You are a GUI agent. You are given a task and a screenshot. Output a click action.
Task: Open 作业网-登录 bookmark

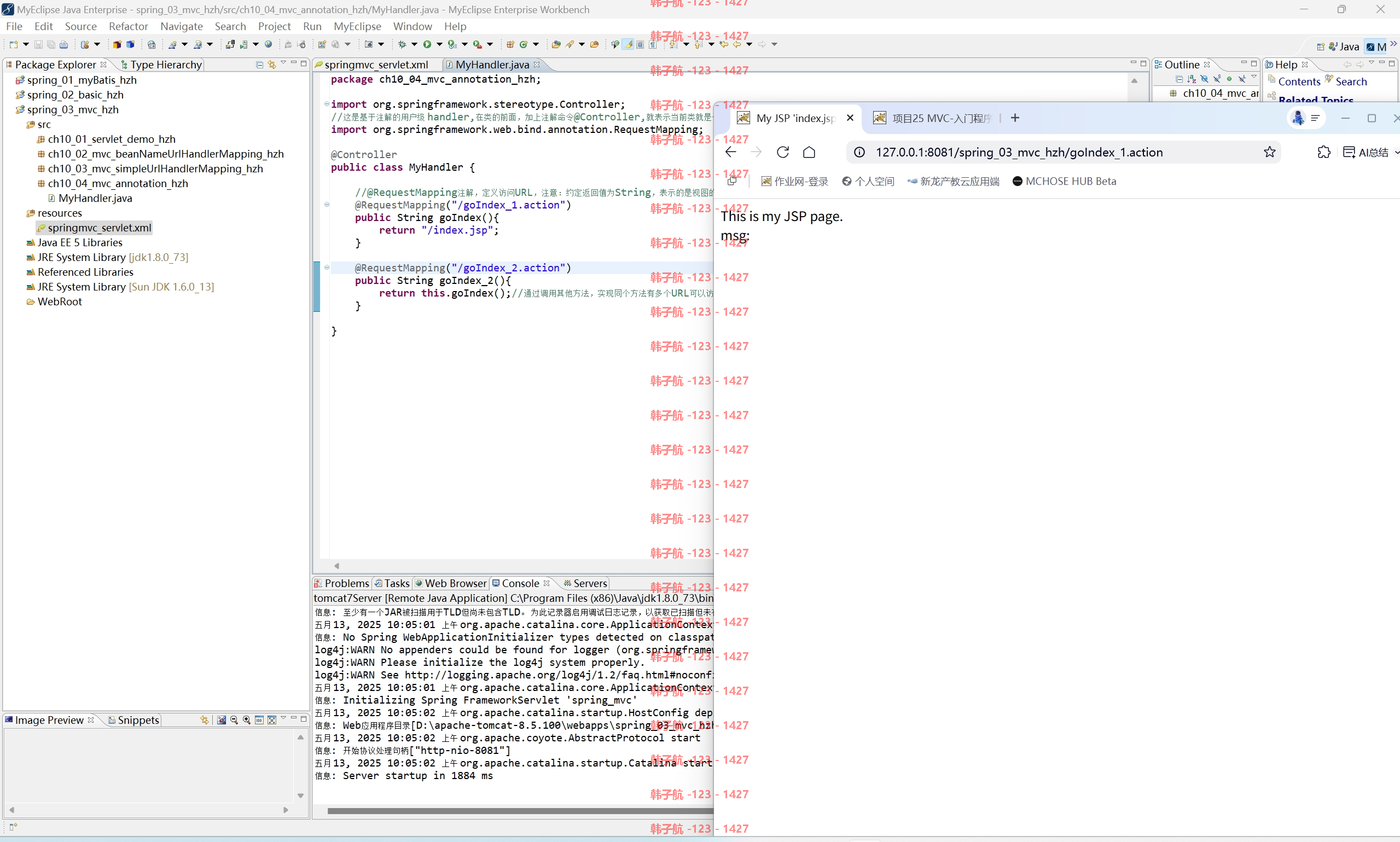(794, 182)
